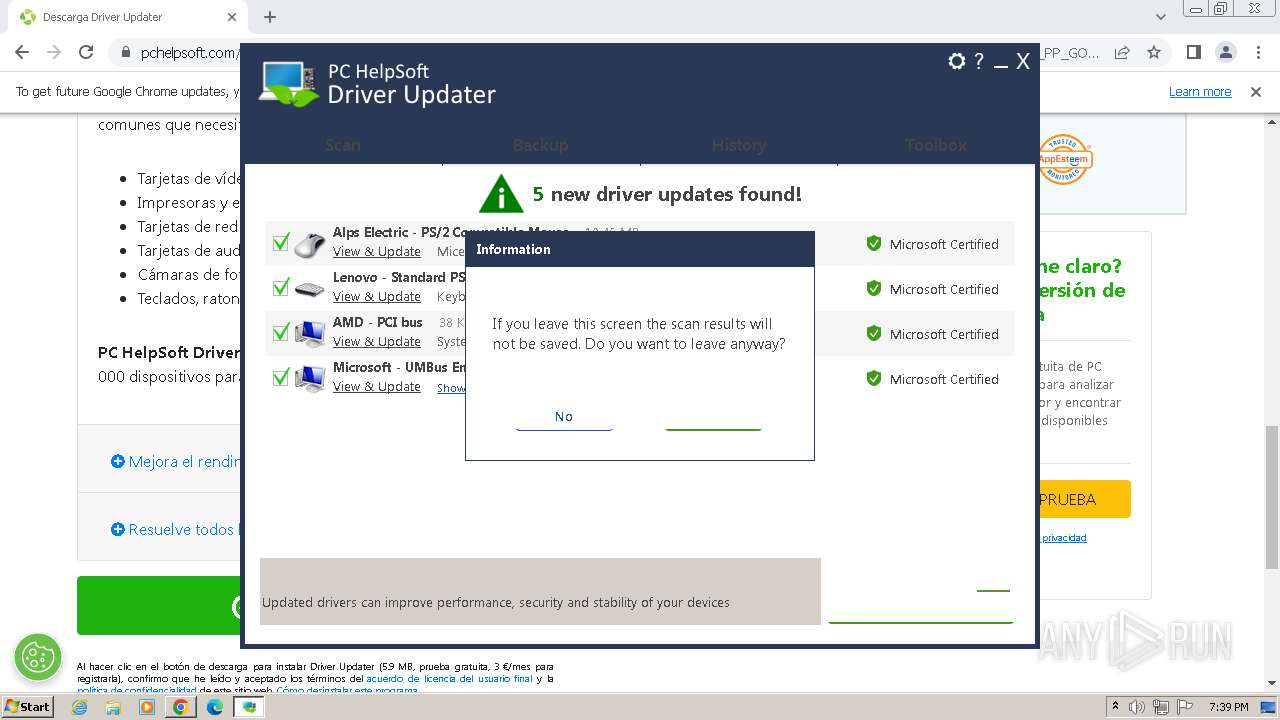This screenshot has height=720, width=1280.
Task: Uncheck the AMD PCI bus driver checkbox
Action: pyautogui.click(x=281, y=332)
